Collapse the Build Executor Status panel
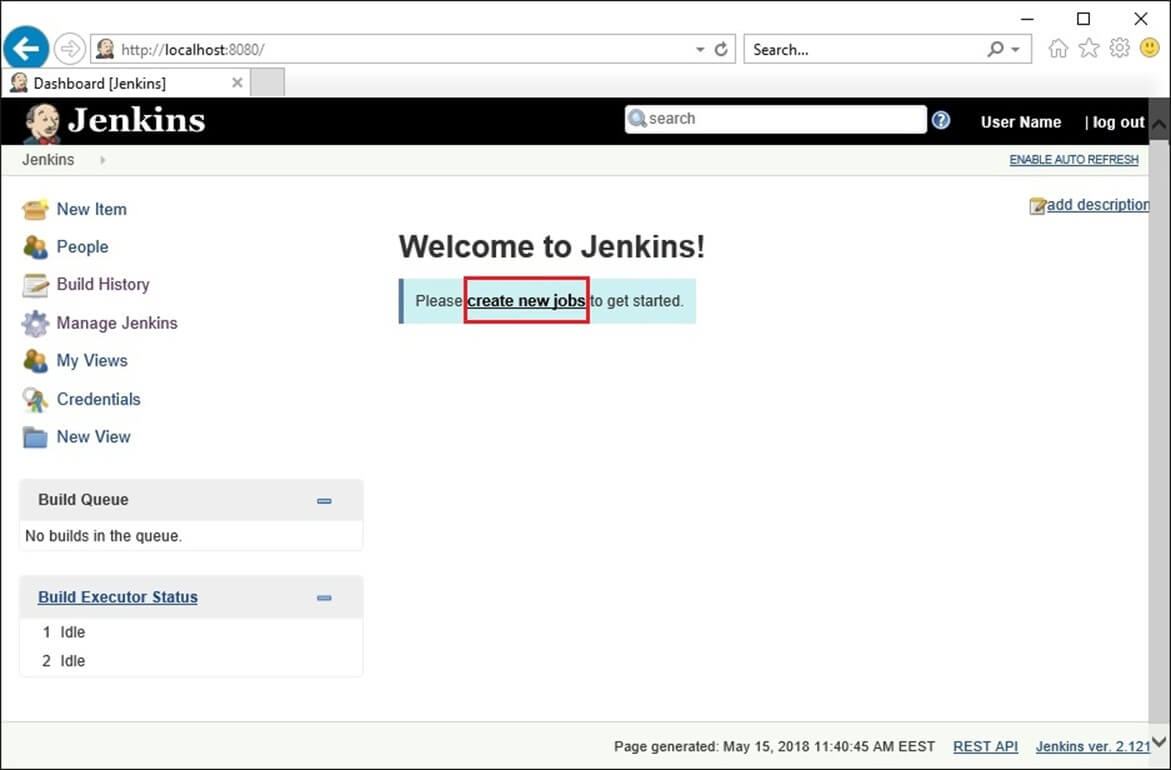This screenshot has height=770, width=1171. (324, 598)
